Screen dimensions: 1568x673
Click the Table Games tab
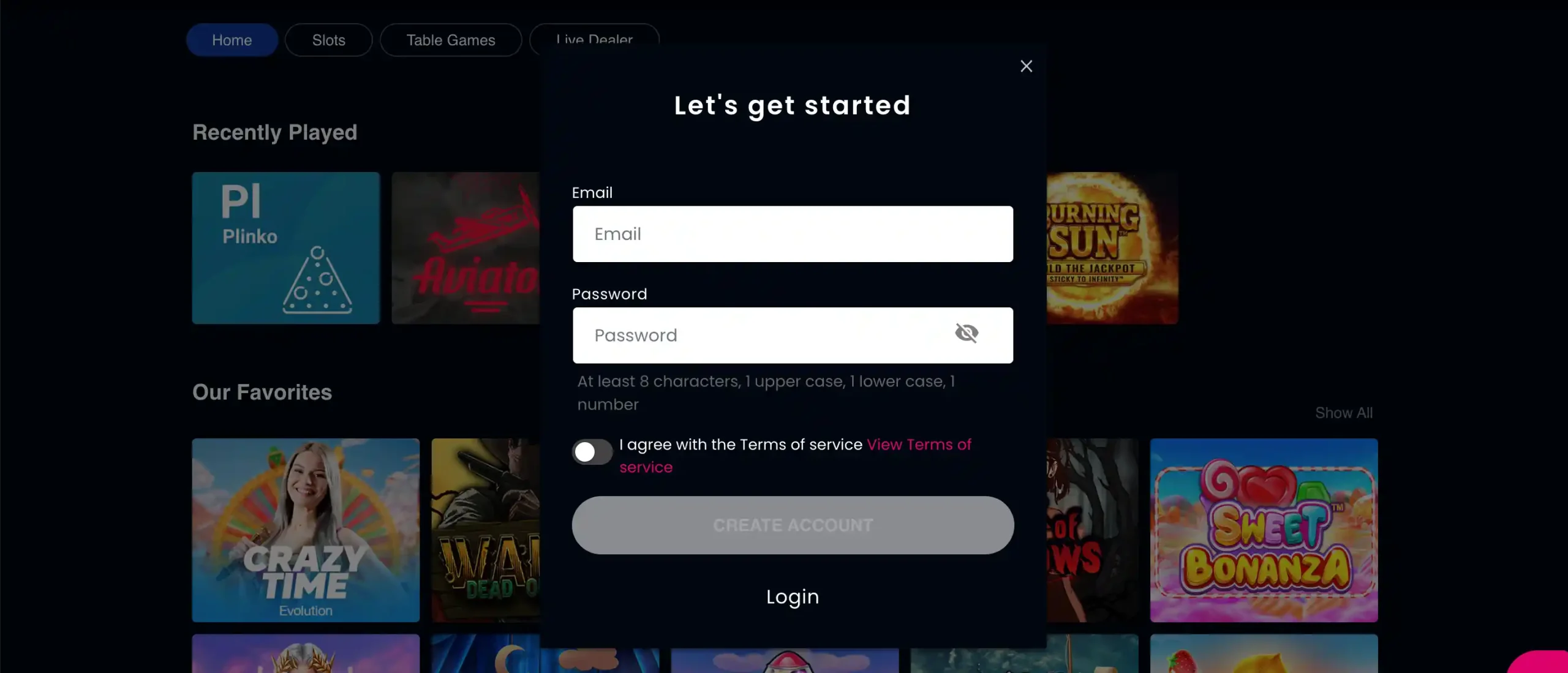point(450,39)
